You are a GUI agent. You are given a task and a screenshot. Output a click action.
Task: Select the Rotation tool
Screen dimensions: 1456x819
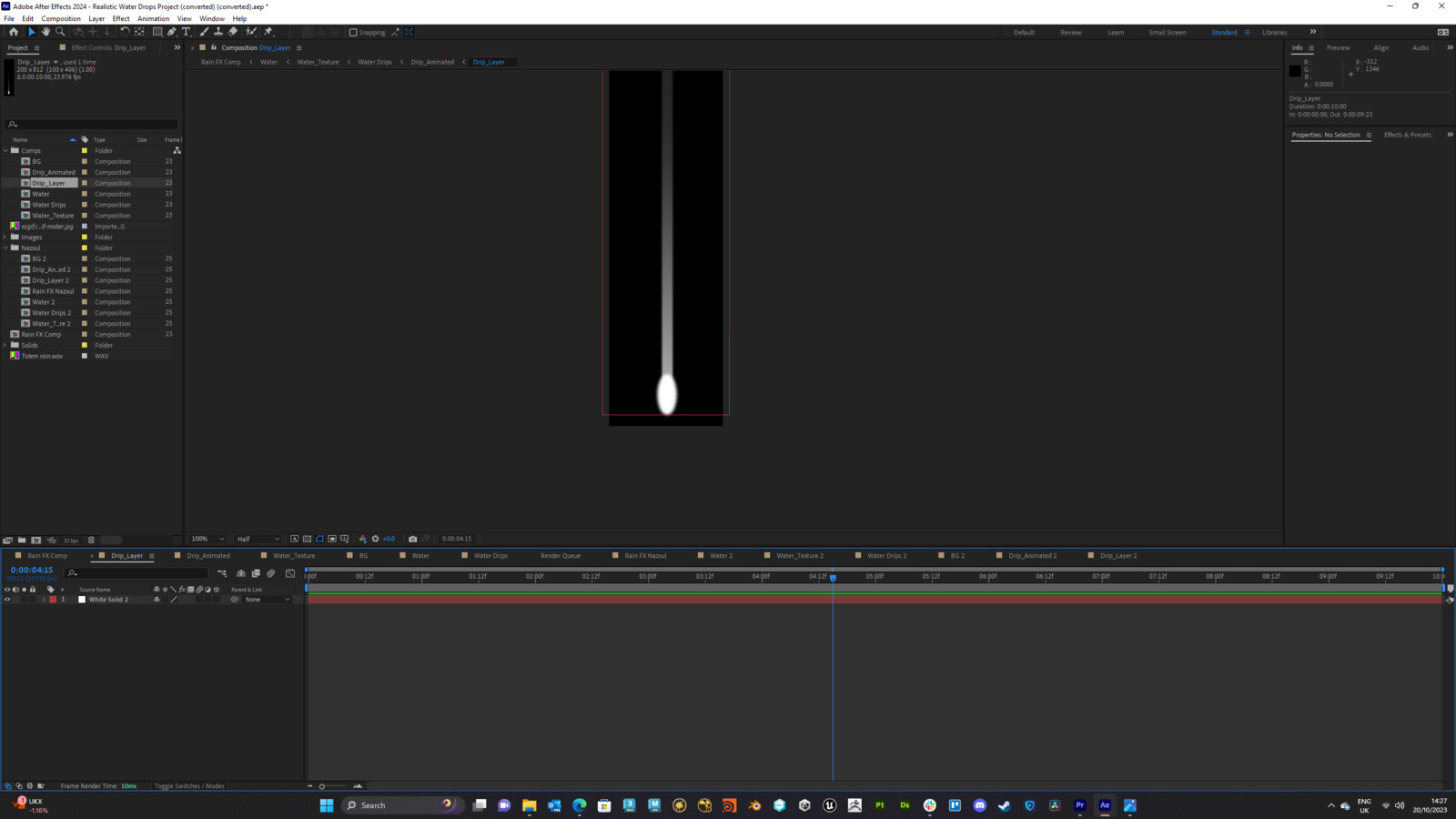(126, 32)
